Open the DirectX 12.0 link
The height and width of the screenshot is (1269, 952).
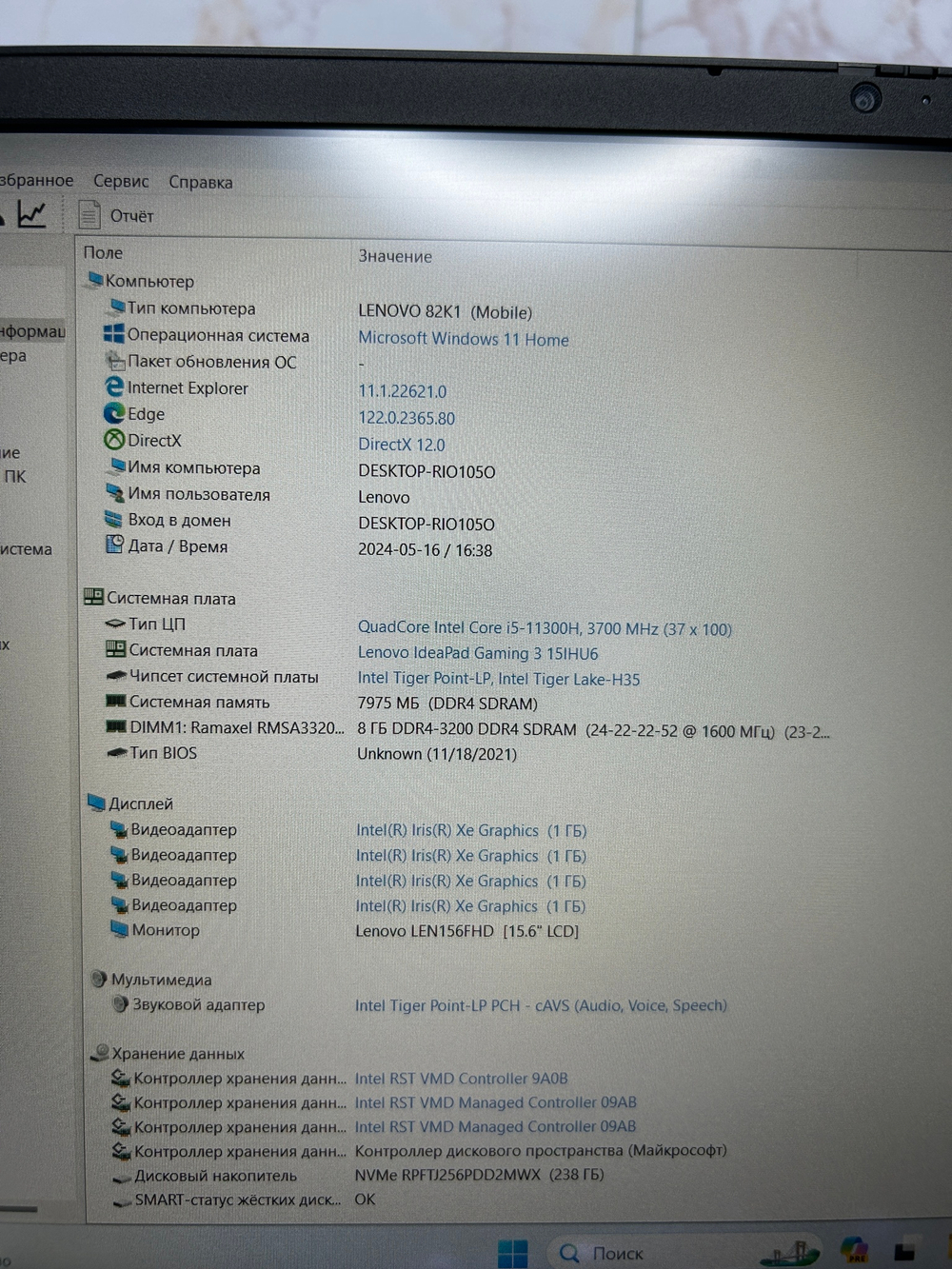pos(401,445)
